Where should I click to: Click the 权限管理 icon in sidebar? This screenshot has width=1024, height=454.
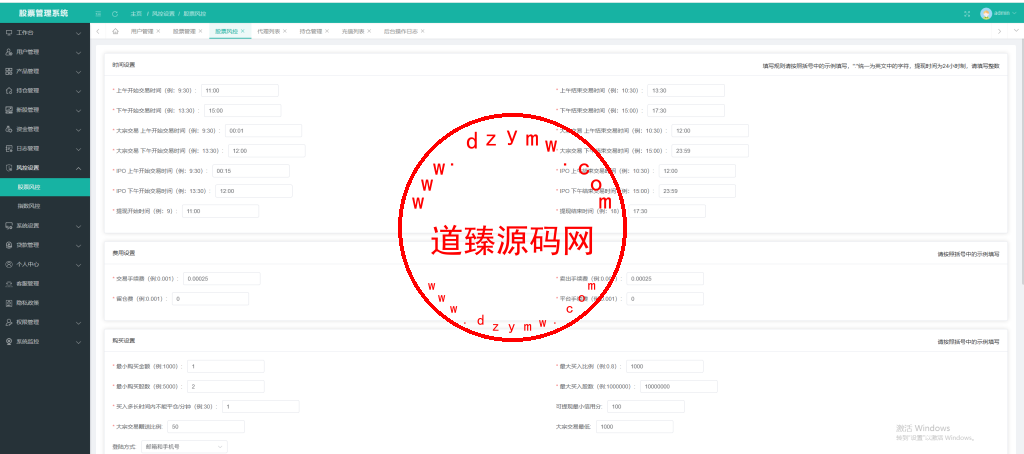point(8,322)
